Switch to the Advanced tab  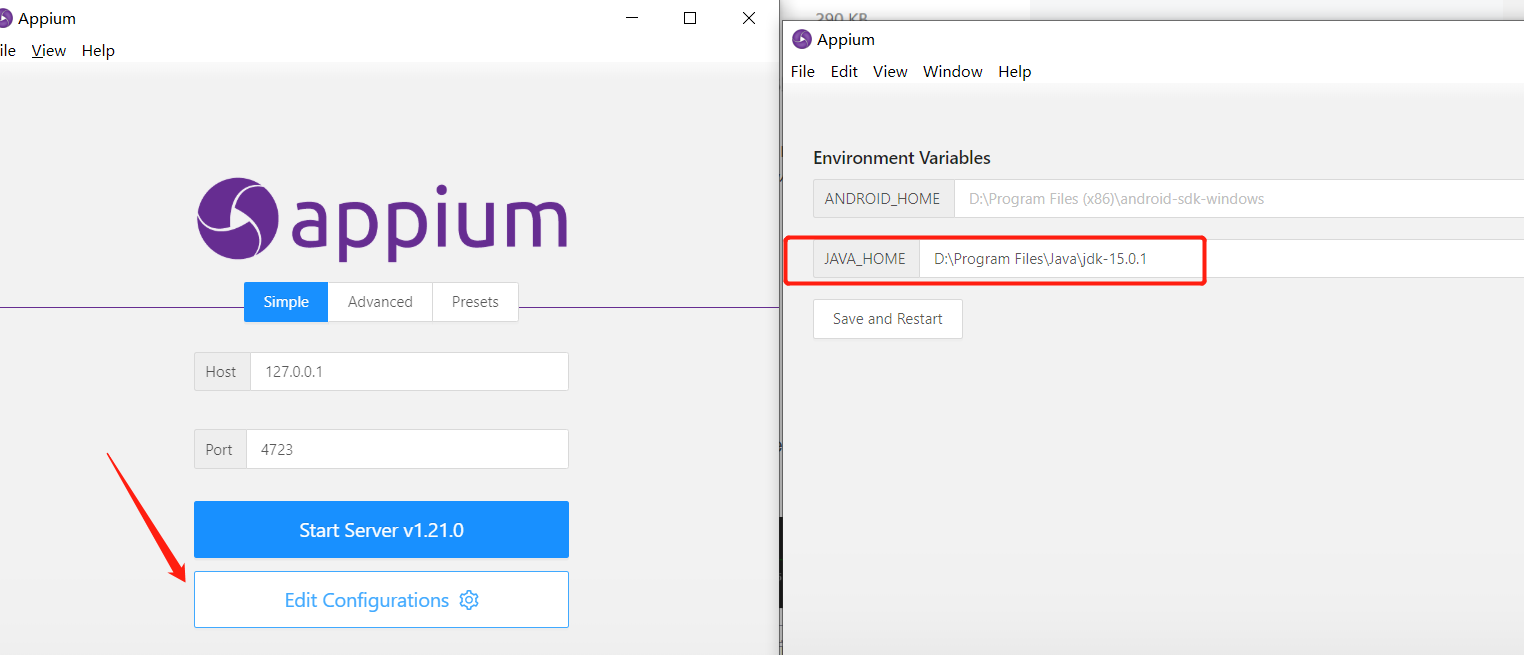pos(380,301)
